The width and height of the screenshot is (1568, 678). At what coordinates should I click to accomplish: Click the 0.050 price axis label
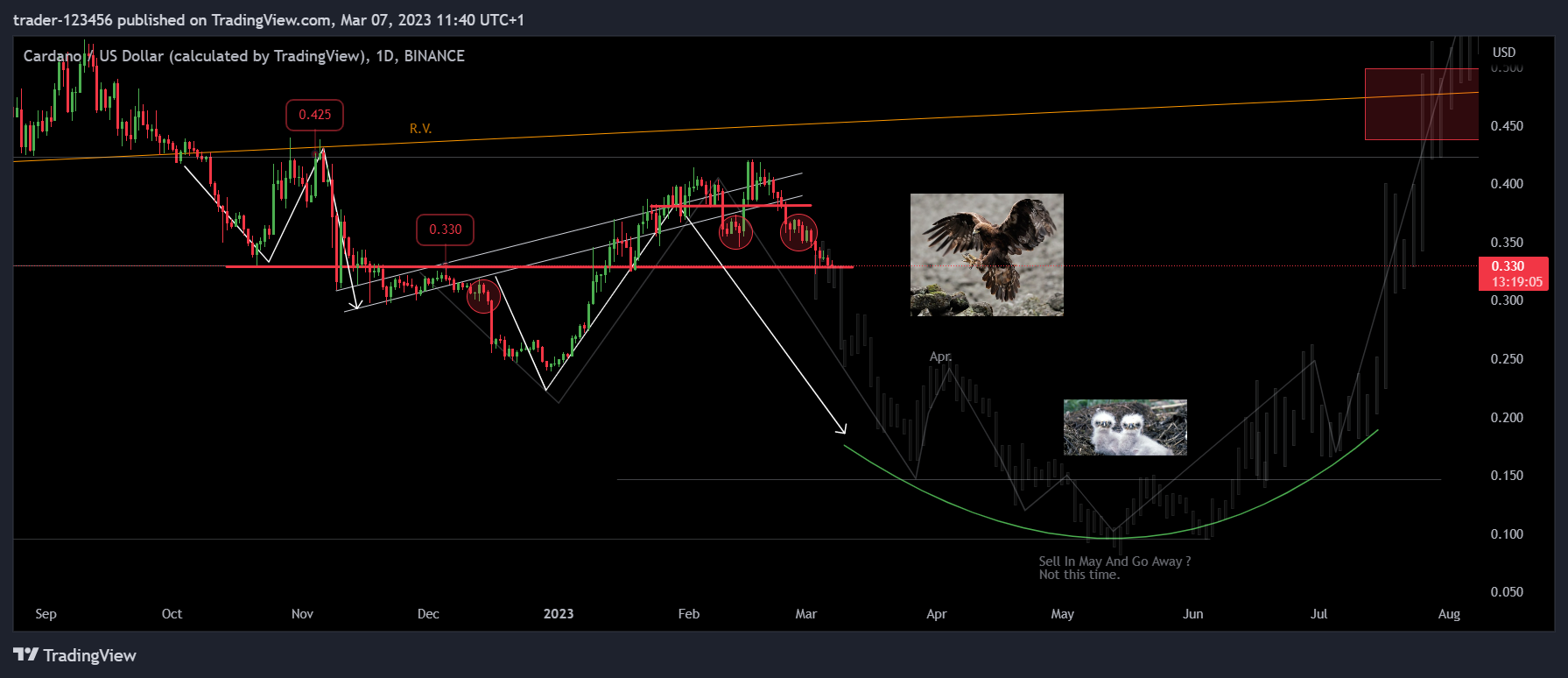(1507, 592)
